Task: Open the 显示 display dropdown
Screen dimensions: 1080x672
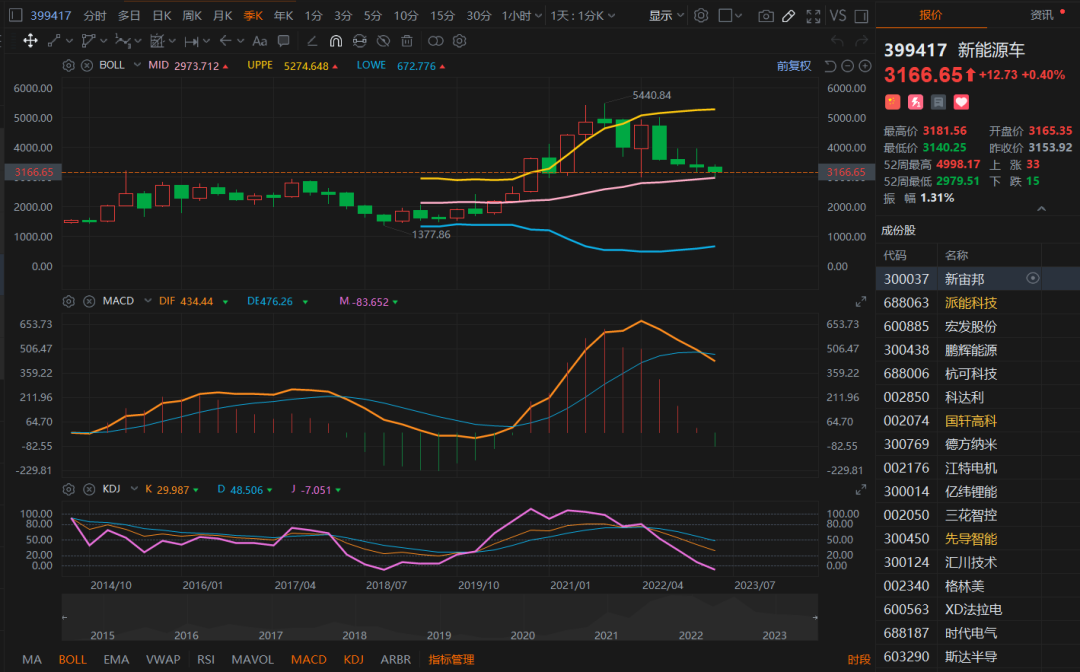Action: [x=665, y=16]
